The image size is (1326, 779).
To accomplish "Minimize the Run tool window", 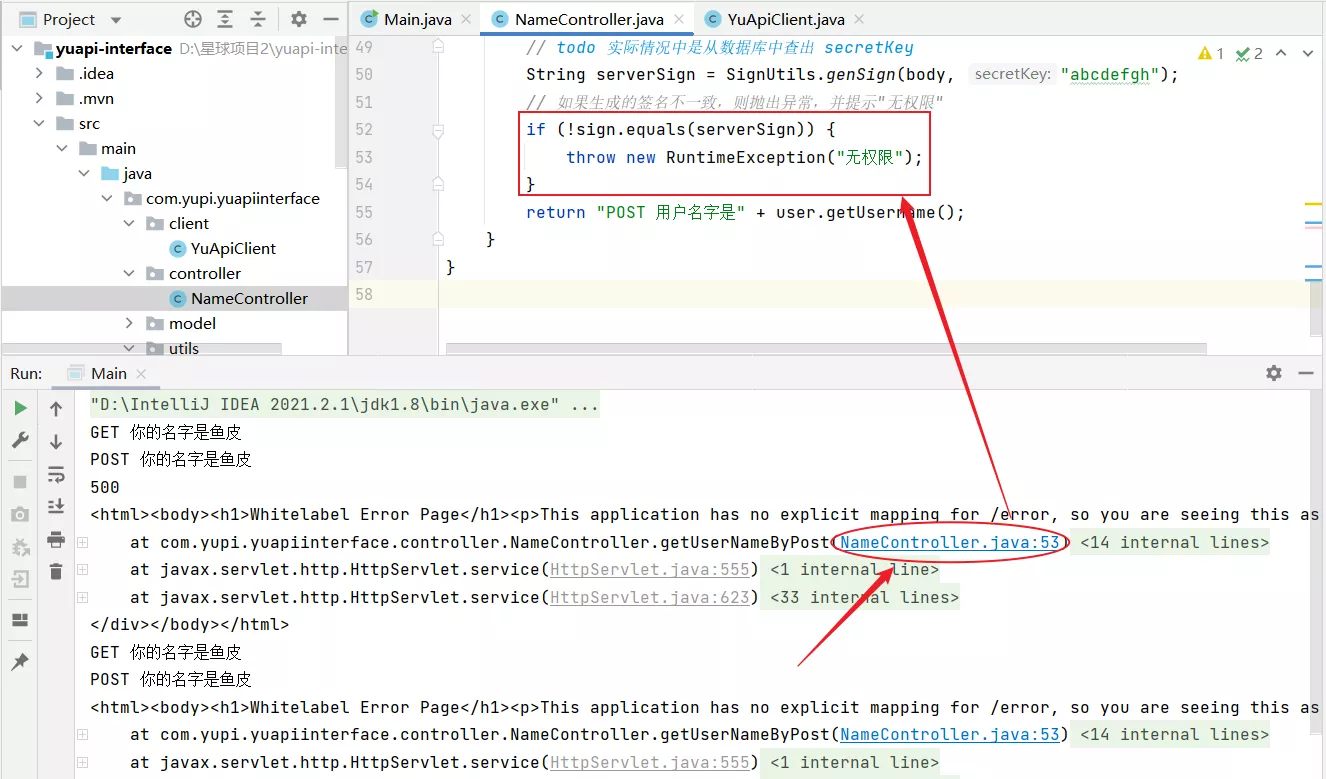I will point(1305,372).
